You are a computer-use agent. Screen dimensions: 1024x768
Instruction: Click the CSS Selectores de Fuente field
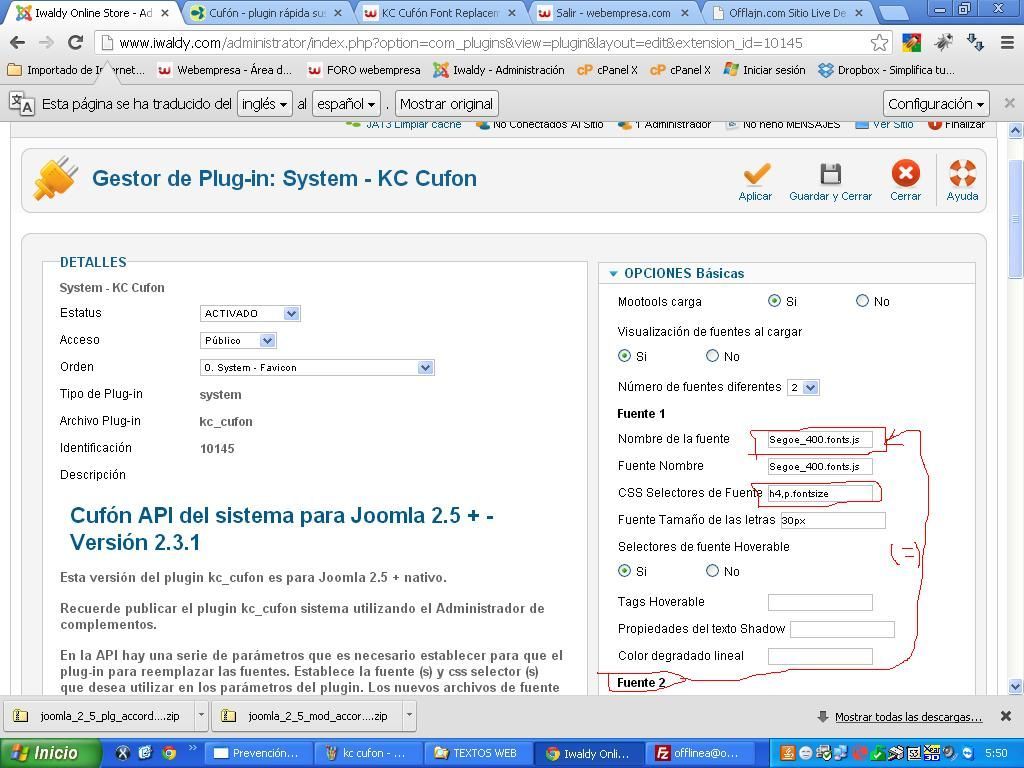click(x=820, y=494)
